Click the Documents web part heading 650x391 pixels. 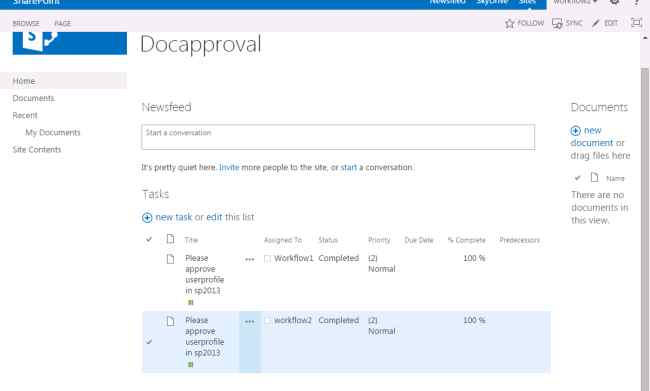599,107
